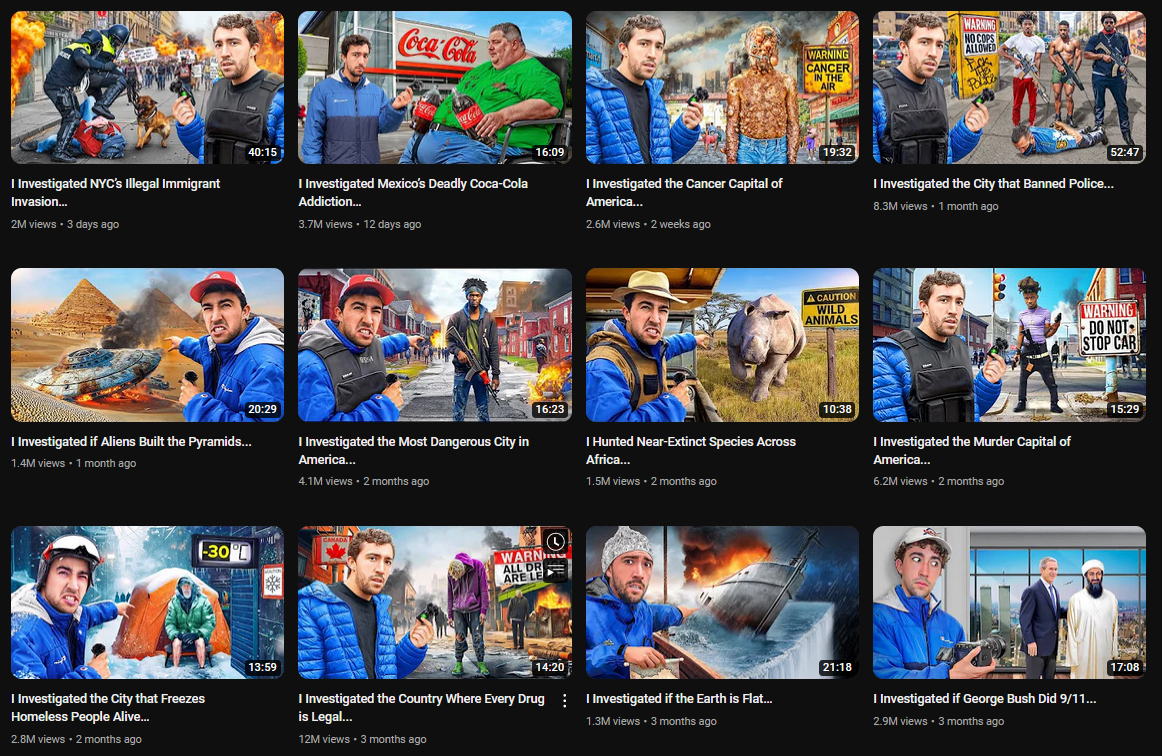Screen dimensions: 1162x756
Task: Click '1.4M views • 1 month ago' text
Action: tap(73, 463)
